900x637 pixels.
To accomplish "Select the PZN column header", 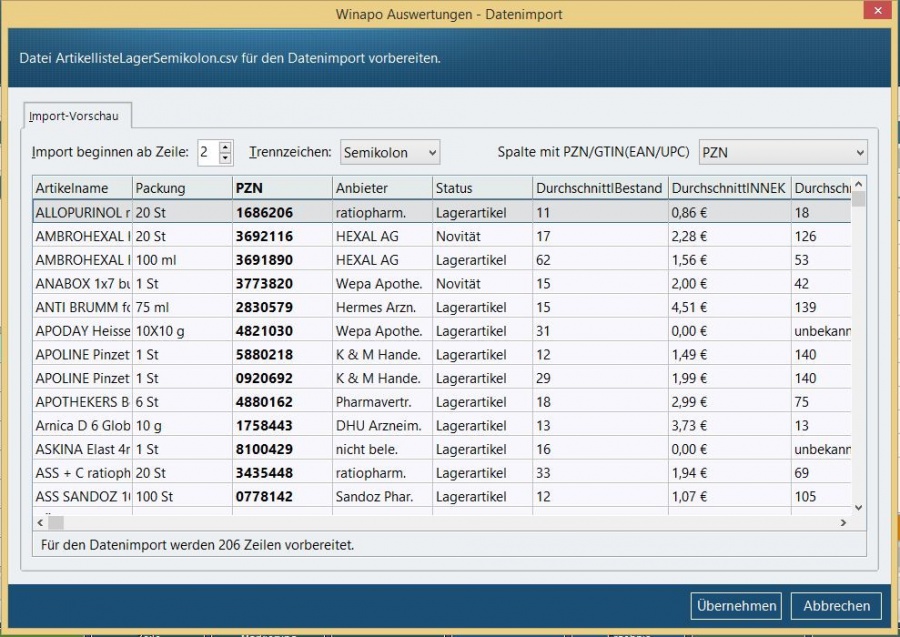I will (x=281, y=188).
